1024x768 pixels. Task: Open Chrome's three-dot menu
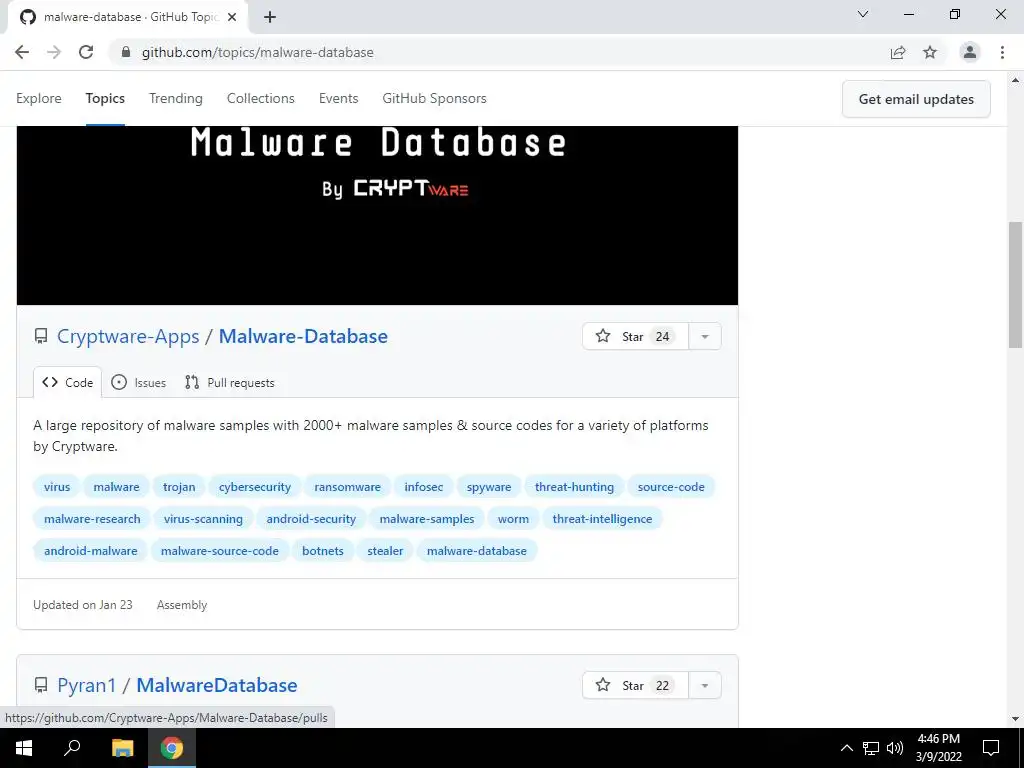tap(1002, 52)
